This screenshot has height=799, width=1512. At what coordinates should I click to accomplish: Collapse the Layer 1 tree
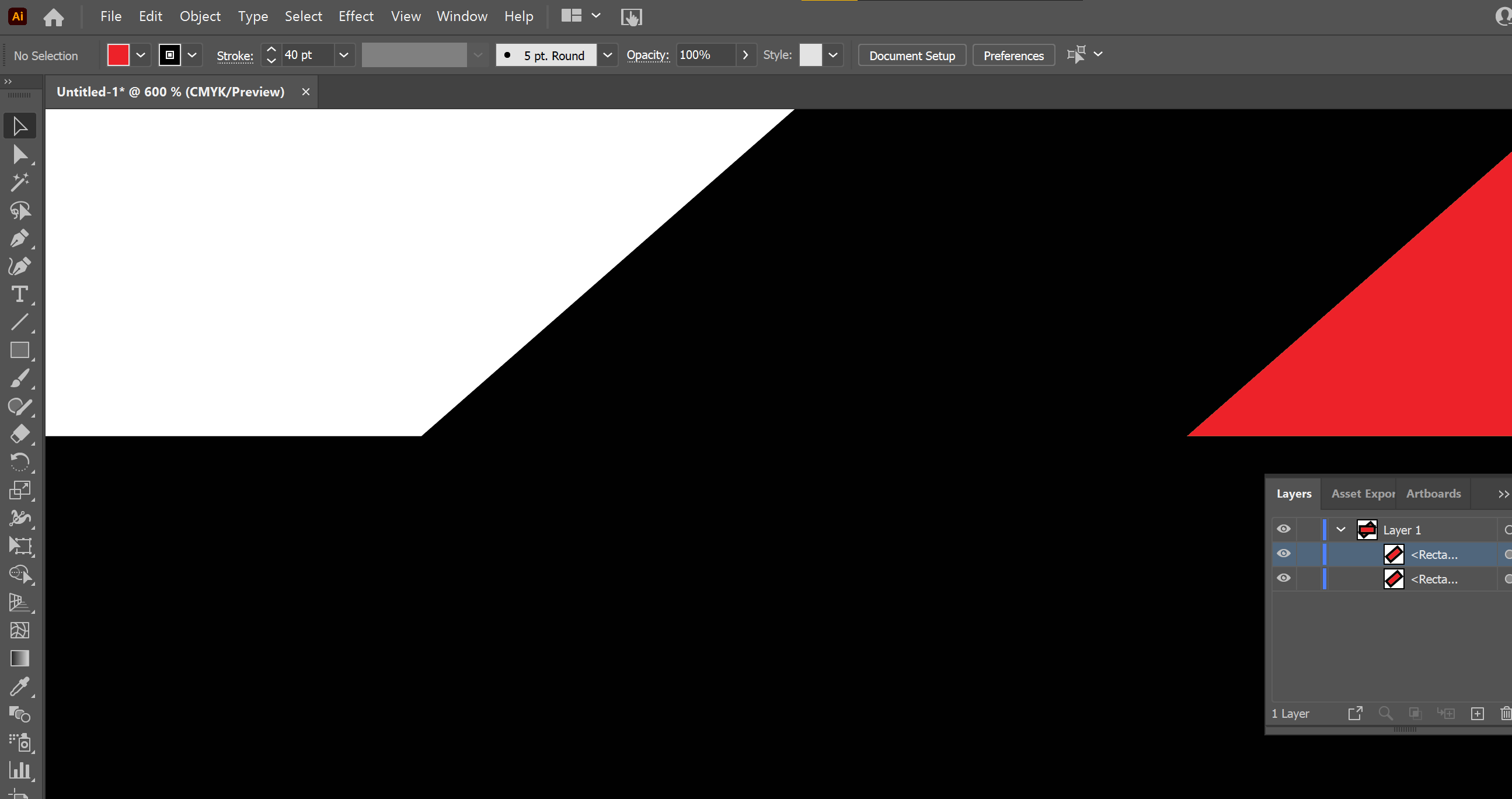1340,530
